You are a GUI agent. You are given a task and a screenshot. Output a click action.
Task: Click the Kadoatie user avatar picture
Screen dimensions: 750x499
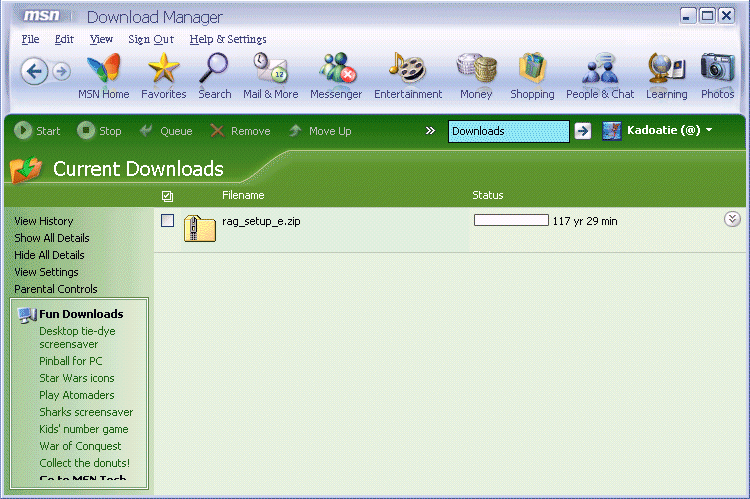coord(611,131)
